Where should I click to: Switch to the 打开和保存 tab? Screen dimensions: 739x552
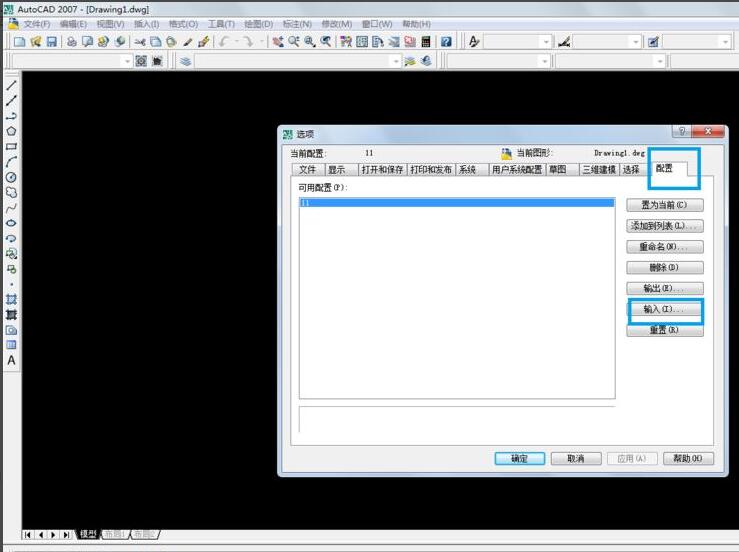[382, 170]
